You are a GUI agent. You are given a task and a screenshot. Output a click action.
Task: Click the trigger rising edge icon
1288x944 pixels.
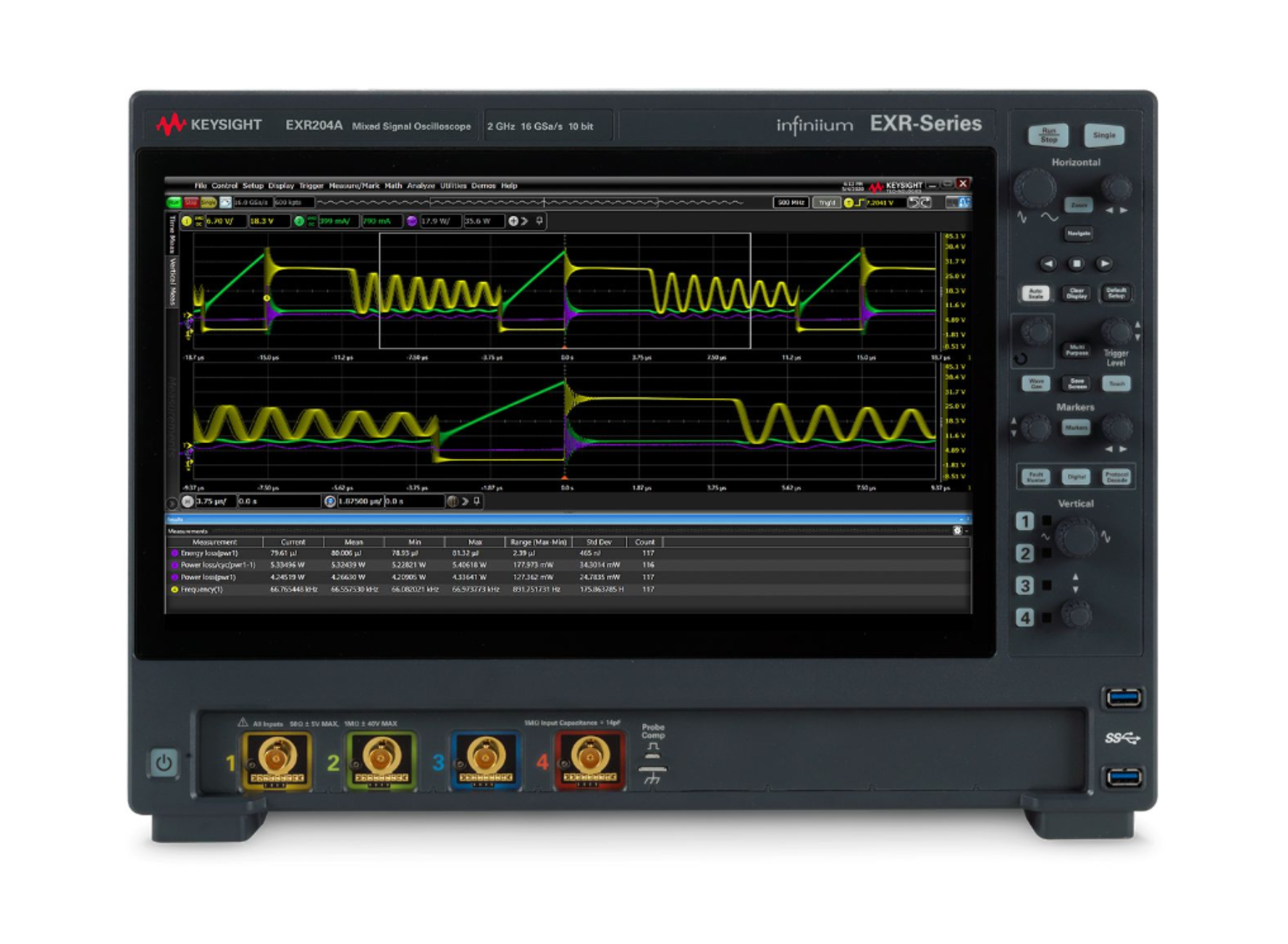point(860,203)
